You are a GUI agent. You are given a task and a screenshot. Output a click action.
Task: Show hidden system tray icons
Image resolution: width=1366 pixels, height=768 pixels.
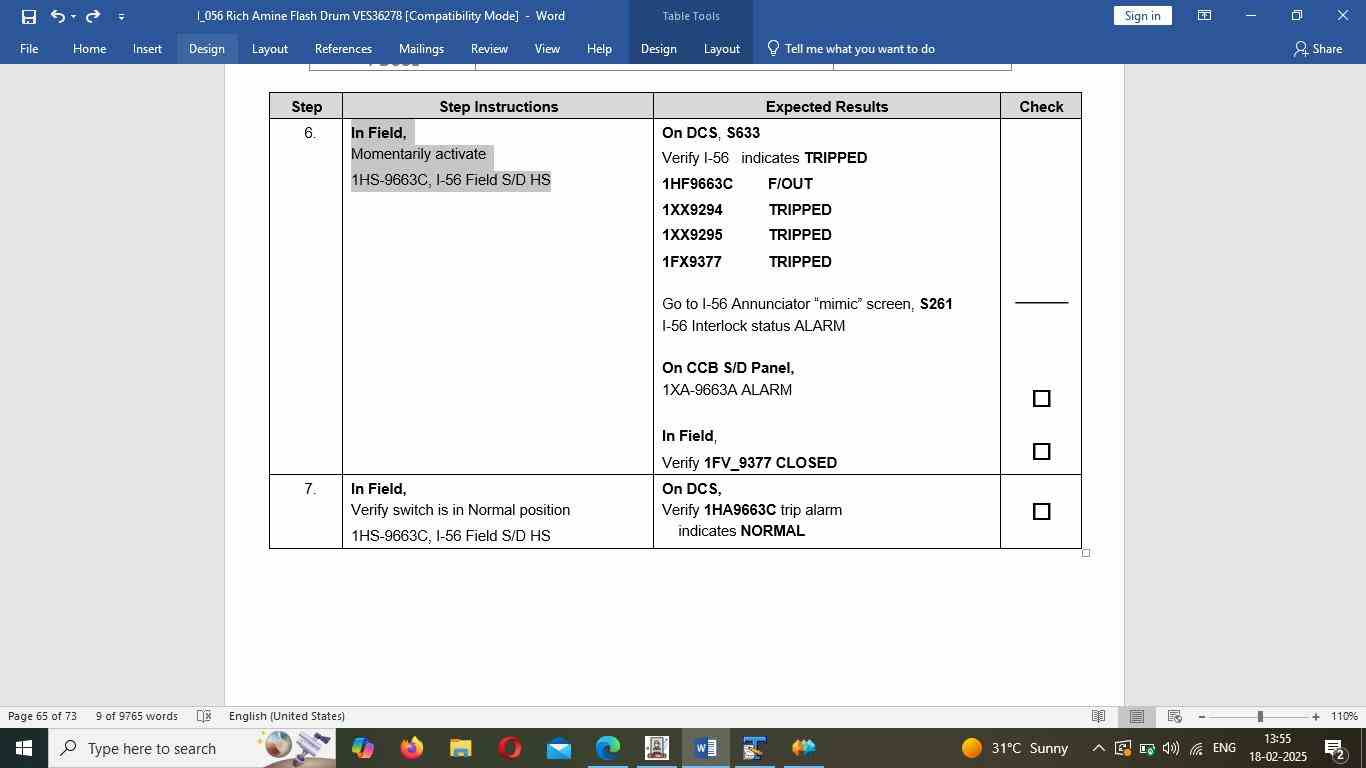click(1098, 748)
